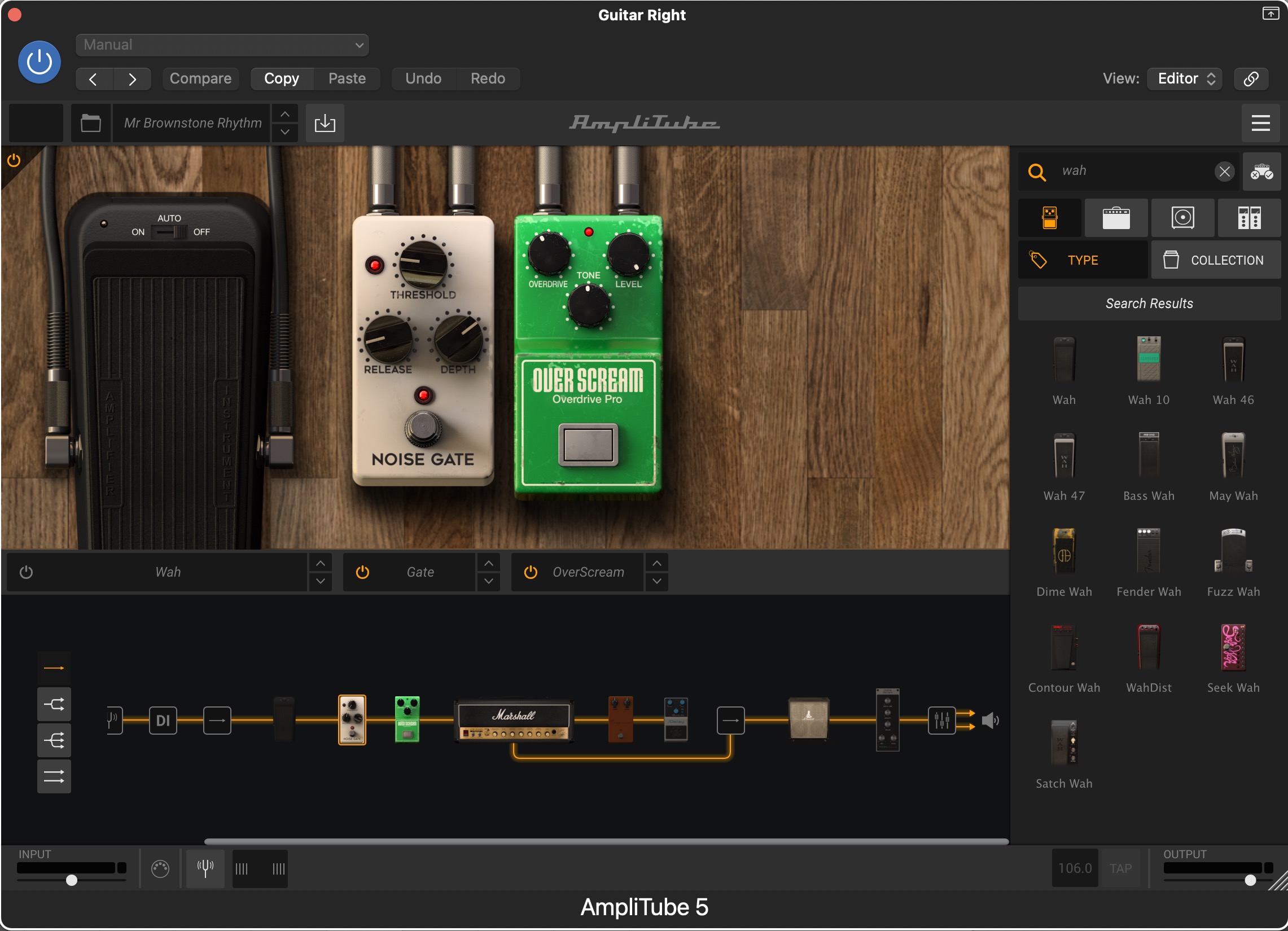Toggle the Gate slot power button

coord(362,572)
